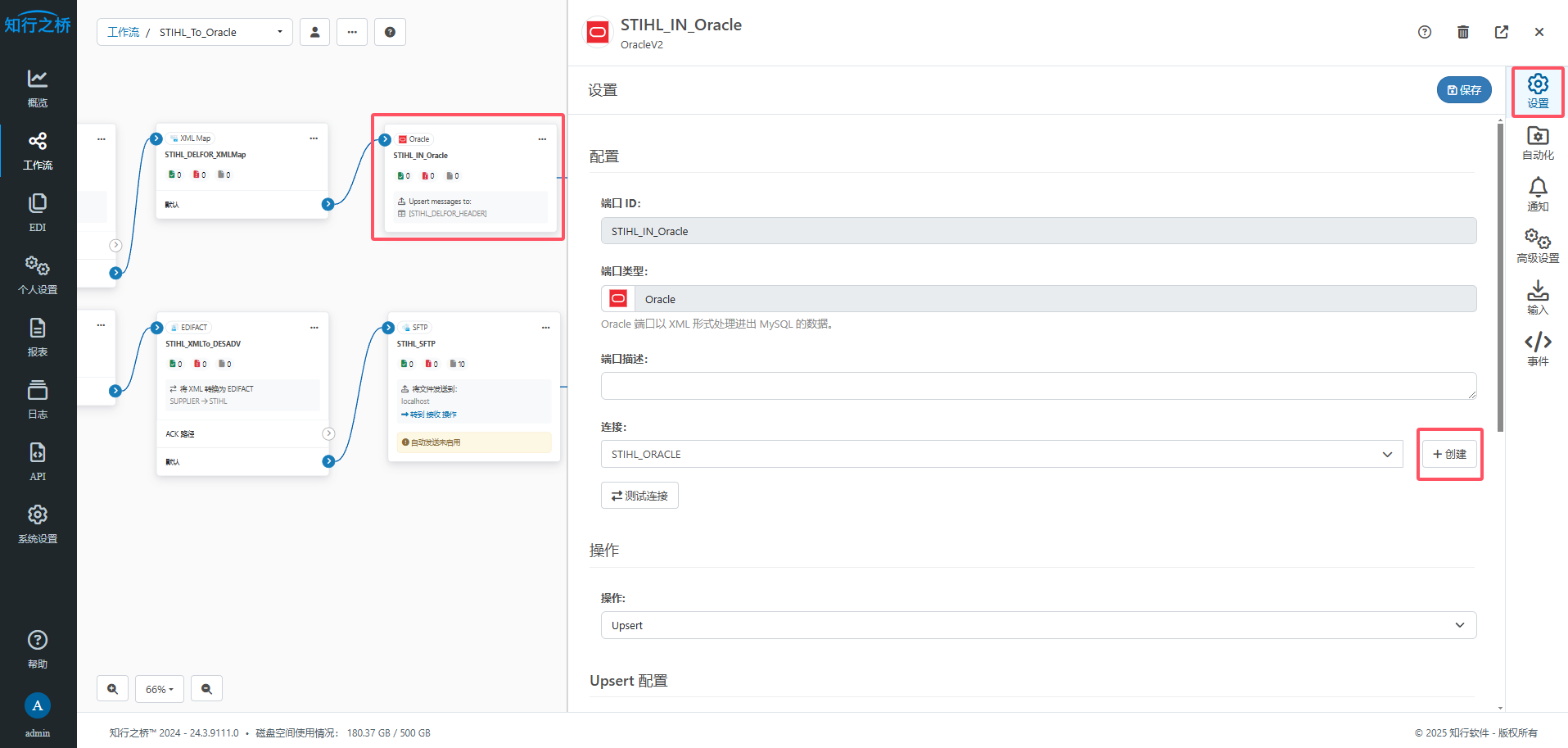Delete connector using trash icon

[x=1462, y=32]
